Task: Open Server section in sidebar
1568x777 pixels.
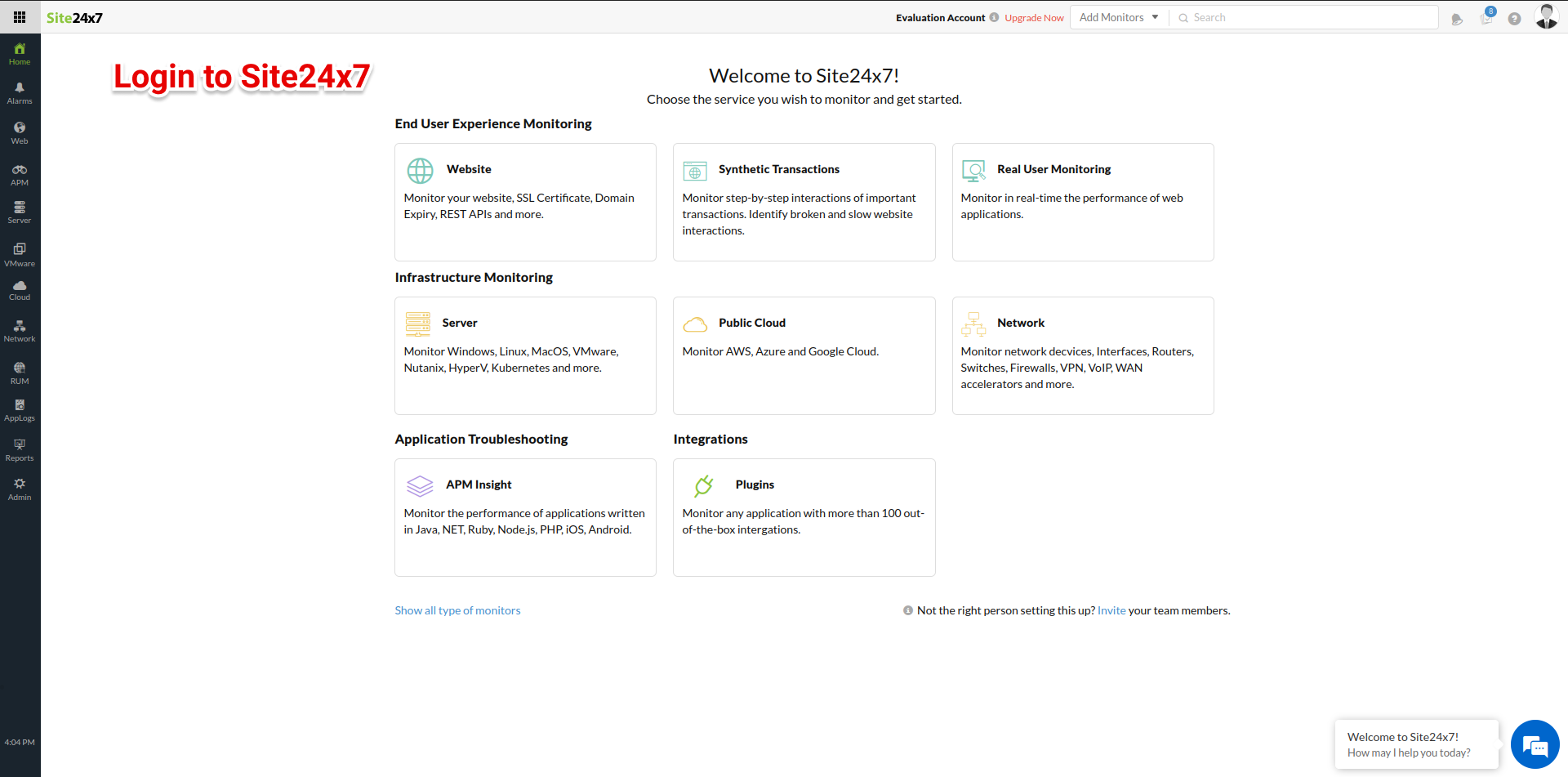Action: (20, 213)
